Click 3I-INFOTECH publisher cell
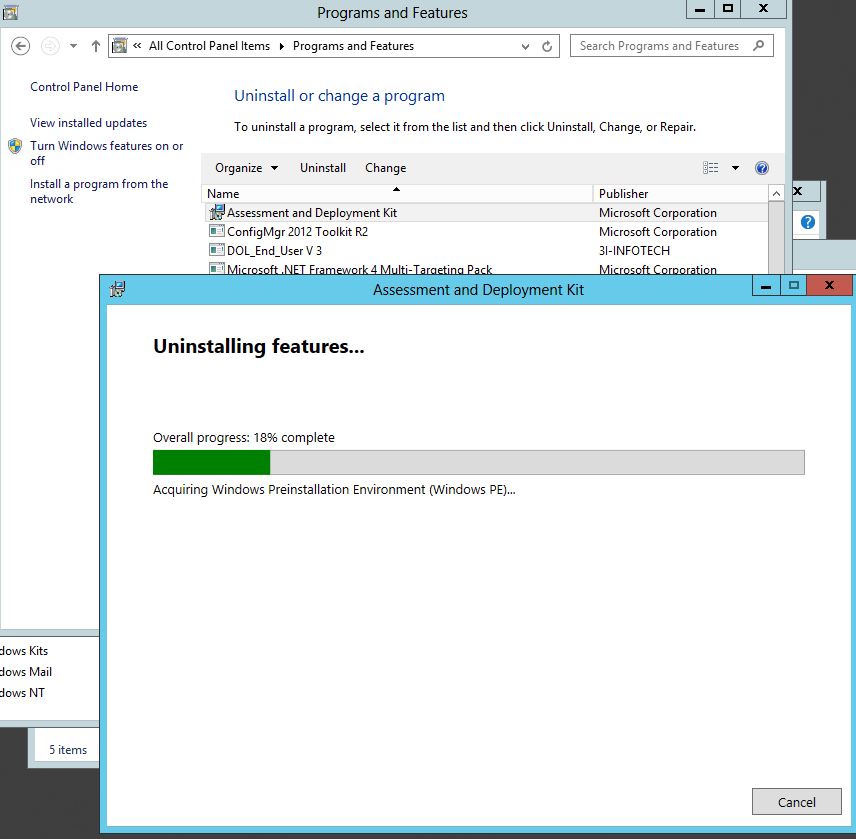 [x=634, y=251]
